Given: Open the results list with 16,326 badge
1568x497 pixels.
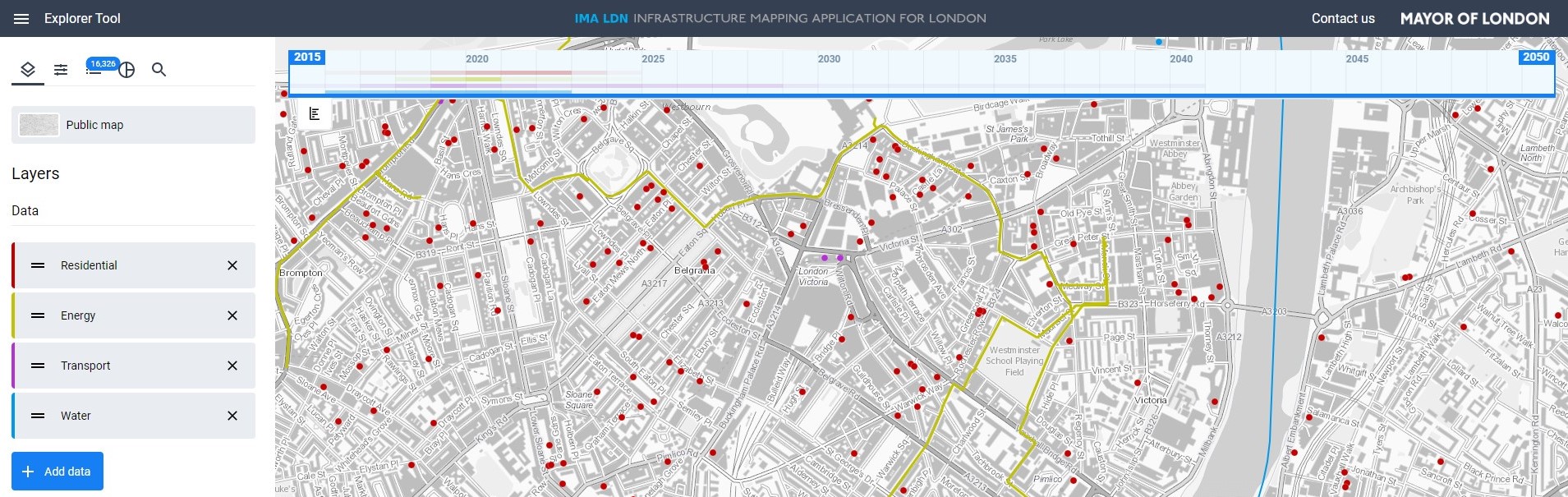Looking at the screenshot, I should (x=94, y=70).
